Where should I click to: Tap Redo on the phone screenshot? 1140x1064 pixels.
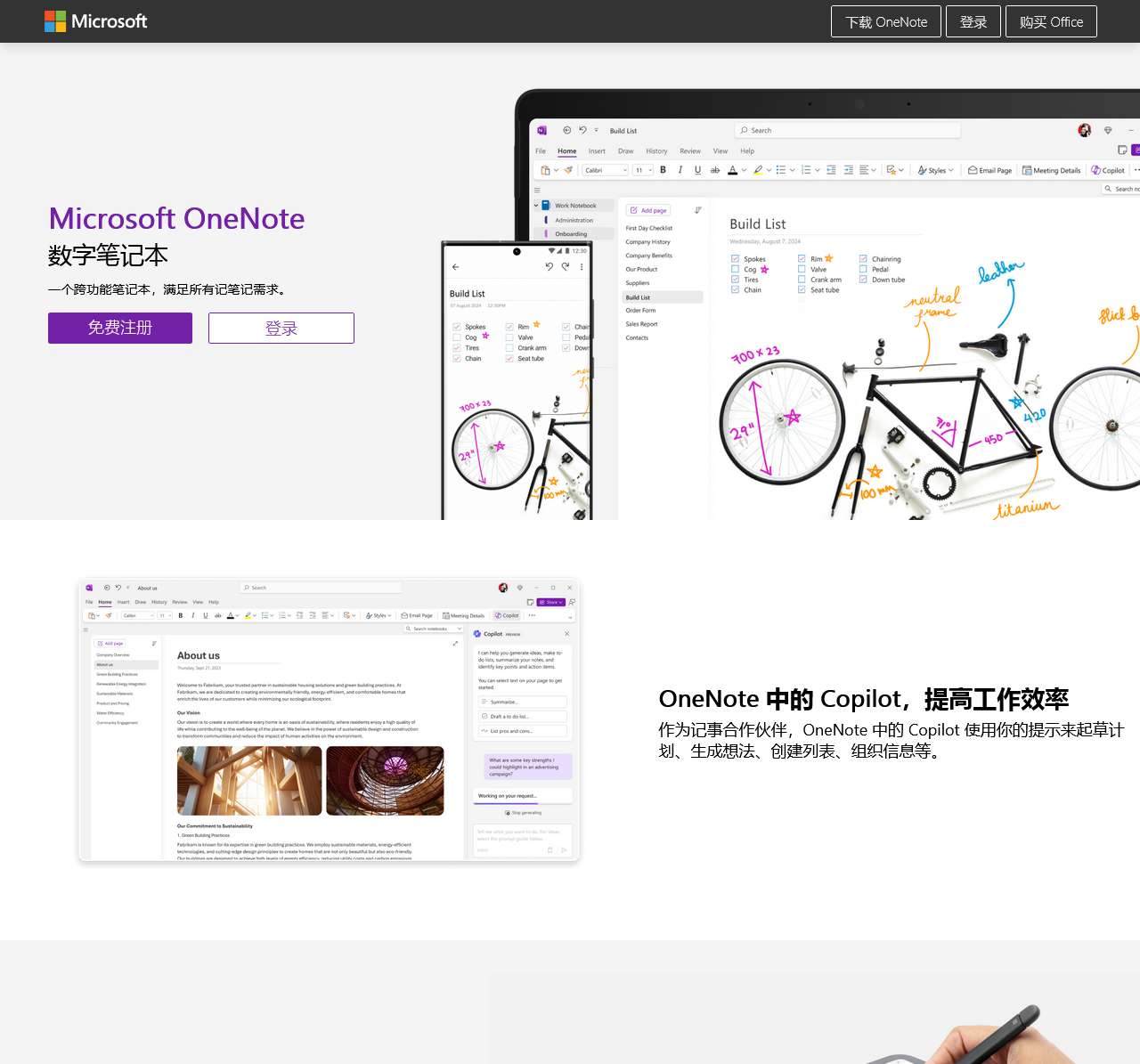tap(566, 266)
